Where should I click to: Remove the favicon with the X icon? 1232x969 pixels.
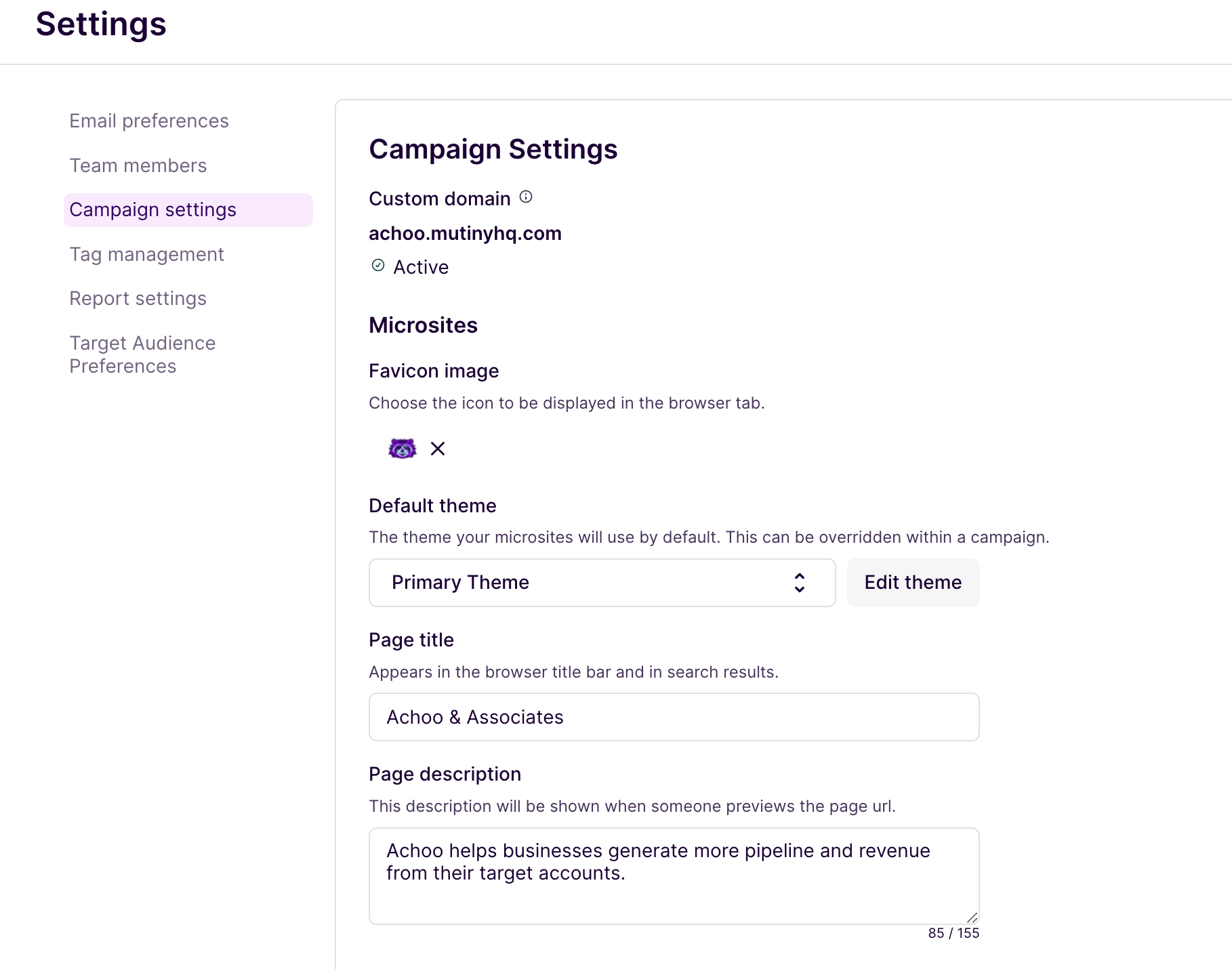pyautogui.click(x=438, y=449)
